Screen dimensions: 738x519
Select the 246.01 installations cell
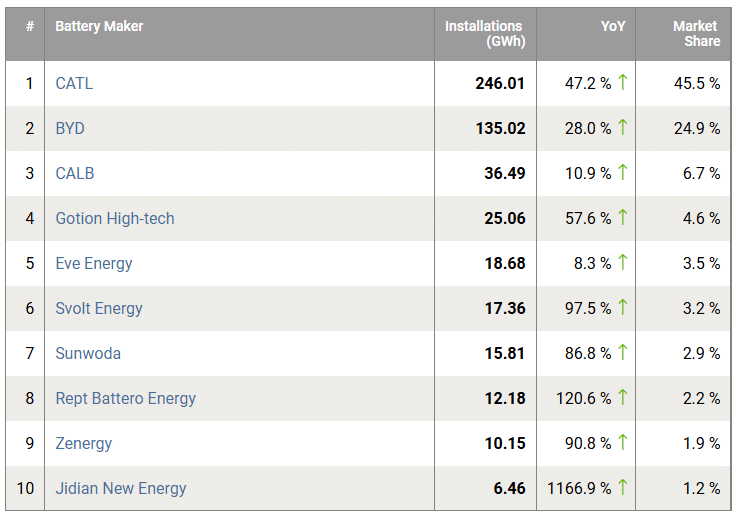[x=500, y=83]
